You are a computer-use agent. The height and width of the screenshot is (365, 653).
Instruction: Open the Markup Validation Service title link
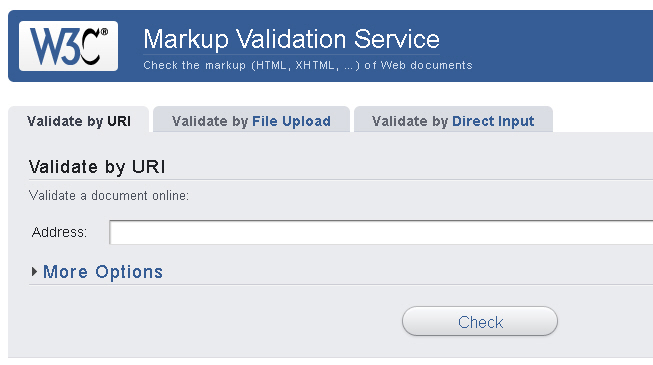291,40
